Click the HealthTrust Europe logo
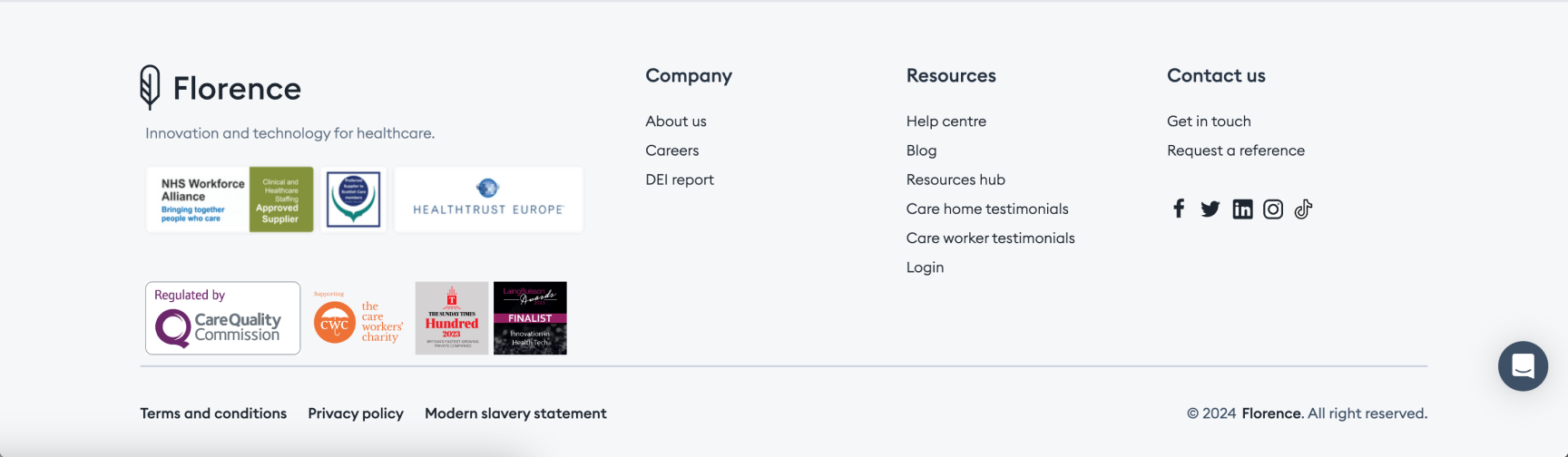 tap(488, 199)
